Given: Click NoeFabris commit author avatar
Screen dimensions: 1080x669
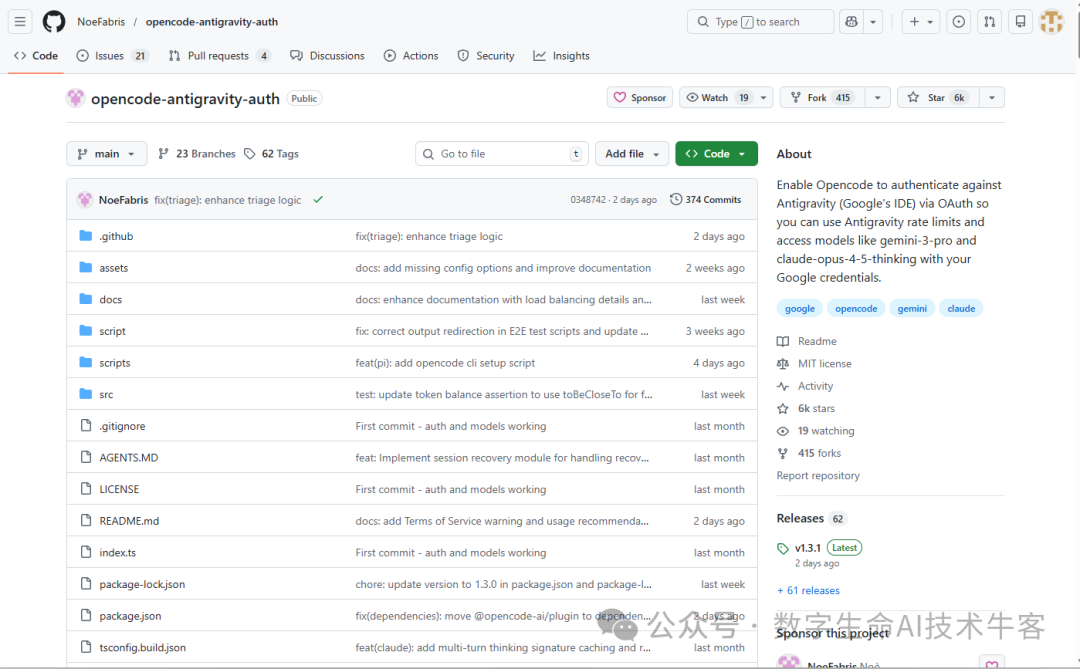Looking at the screenshot, I should pos(85,200).
